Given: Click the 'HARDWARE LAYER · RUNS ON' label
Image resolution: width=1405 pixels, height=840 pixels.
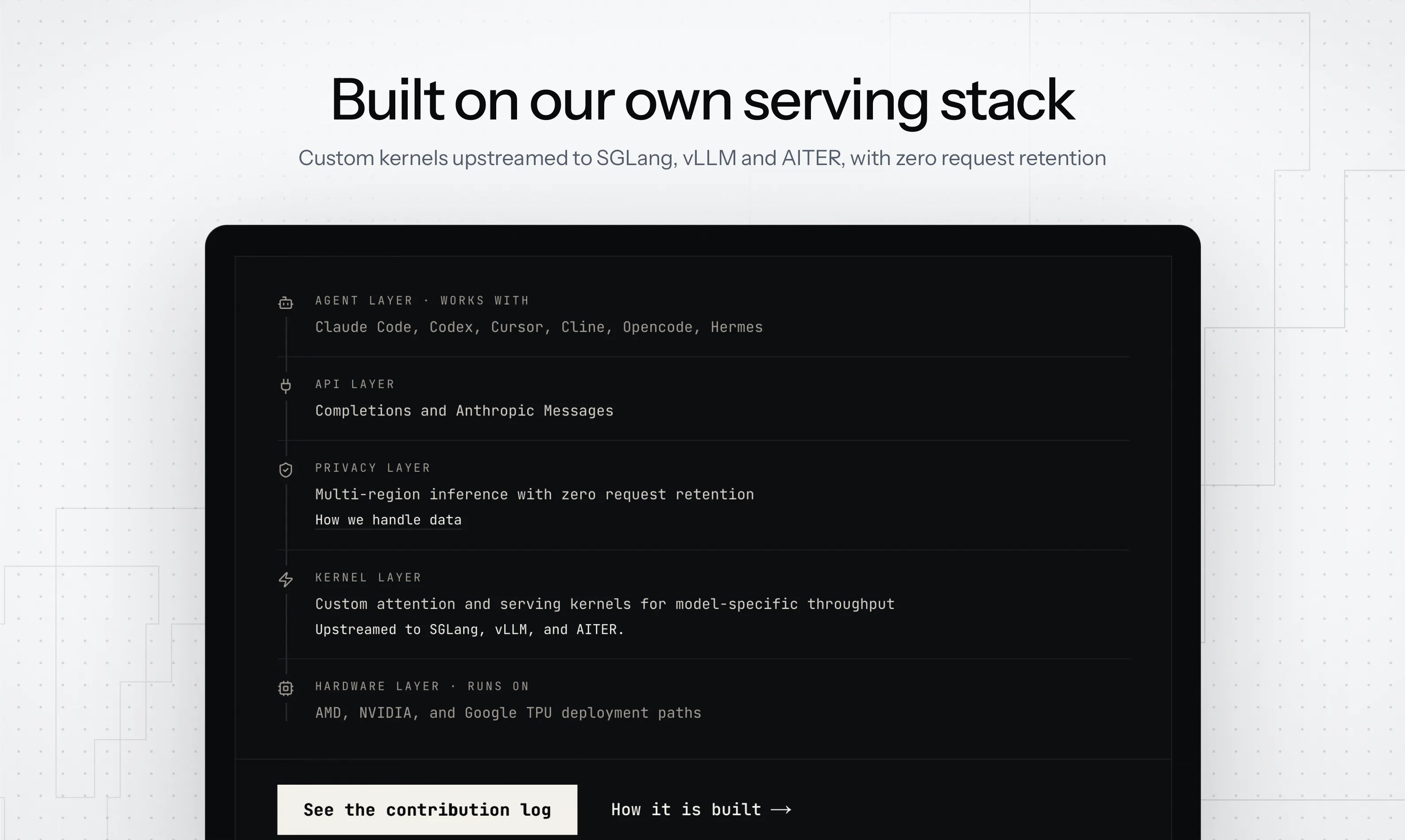Looking at the screenshot, I should 422,686.
